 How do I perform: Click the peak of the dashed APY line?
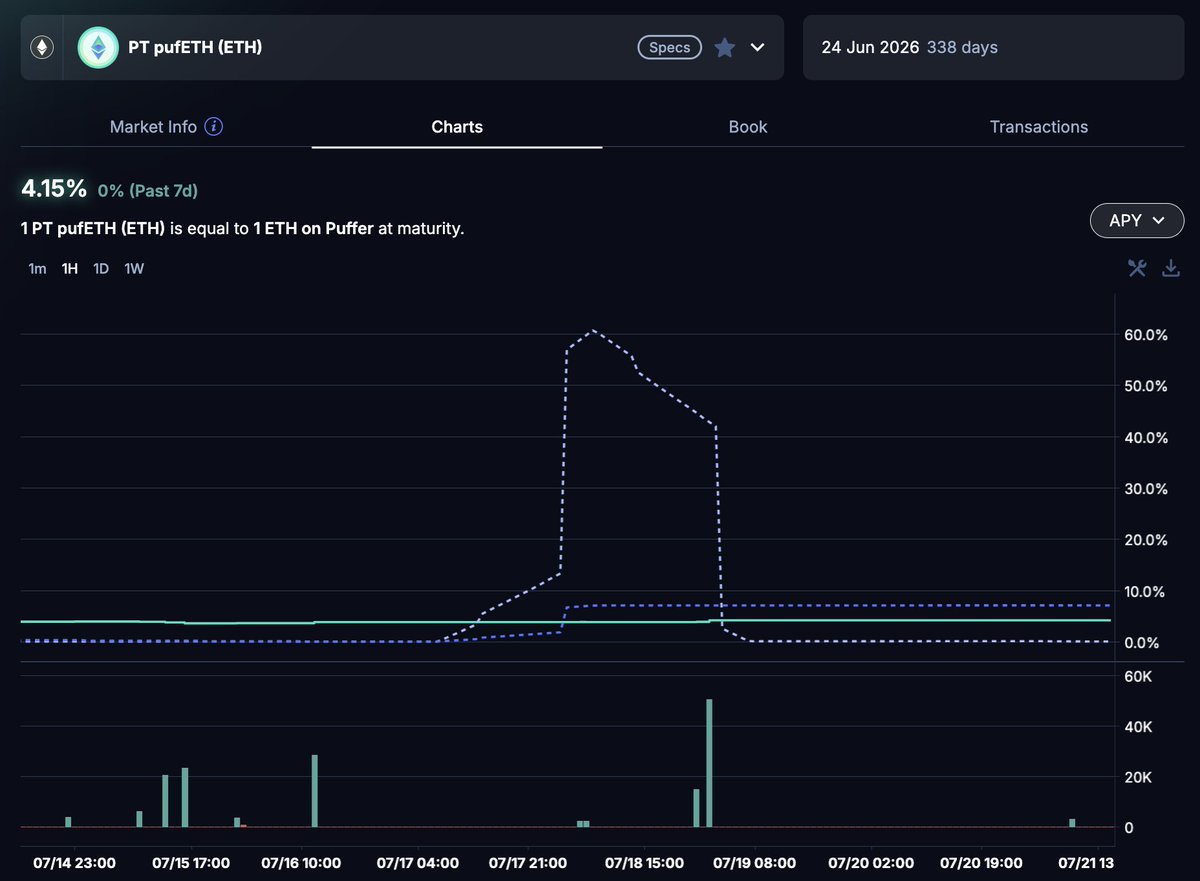click(x=593, y=330)
